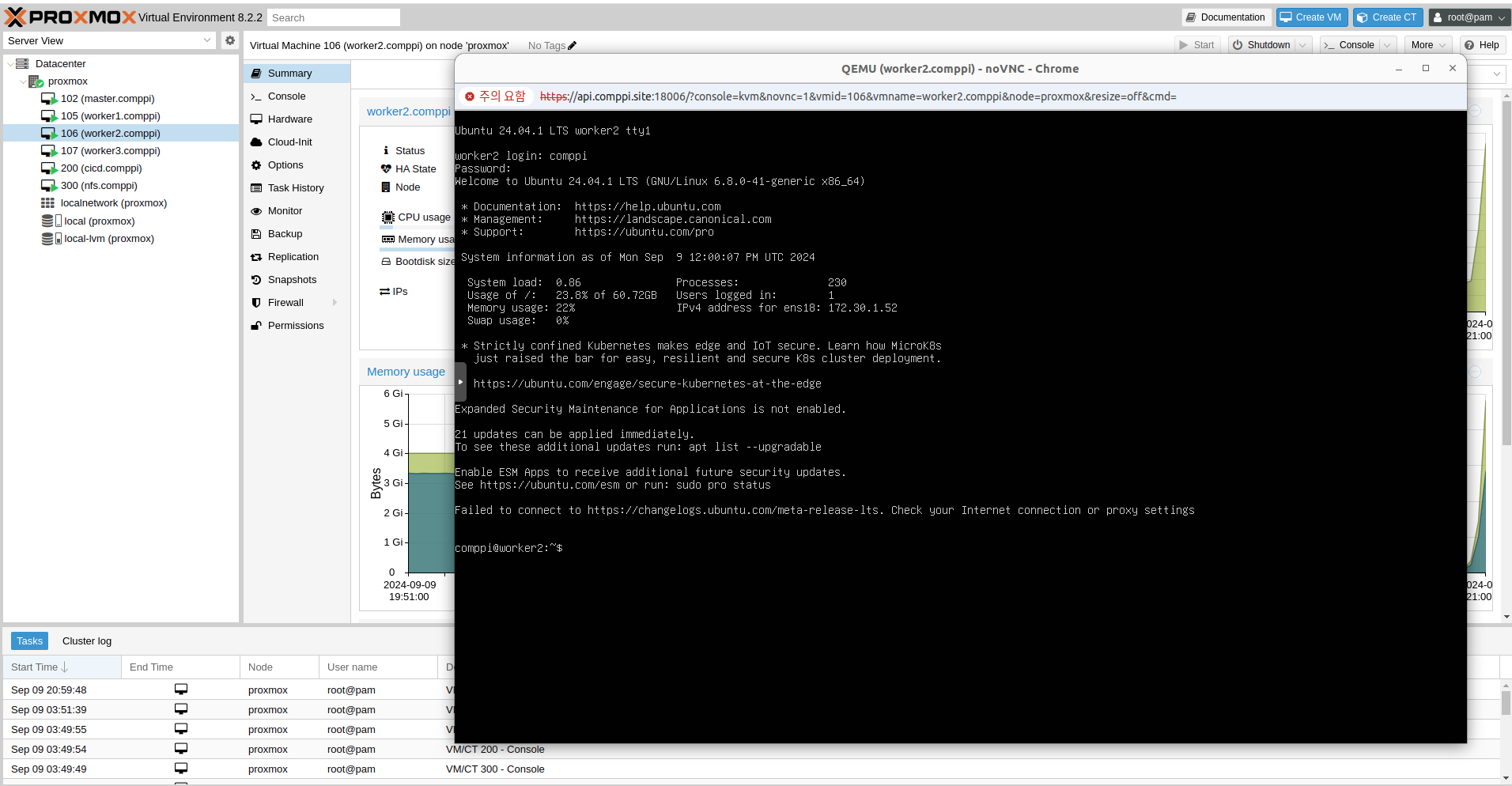Click the Proxmox logo
Screen dimensions: 1512x786
coord(70,17)
